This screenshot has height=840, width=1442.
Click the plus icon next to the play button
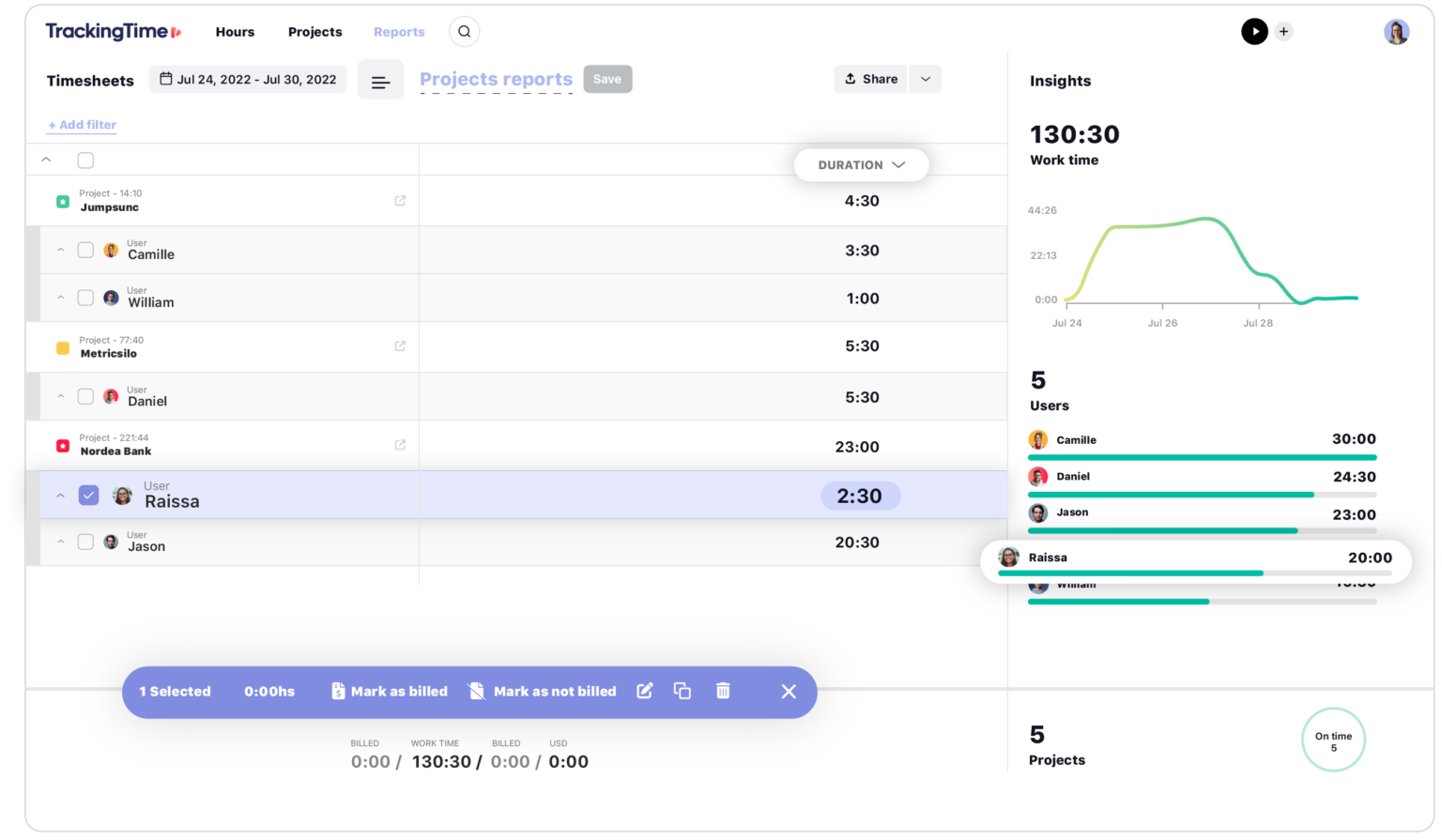pos(1283,31)
